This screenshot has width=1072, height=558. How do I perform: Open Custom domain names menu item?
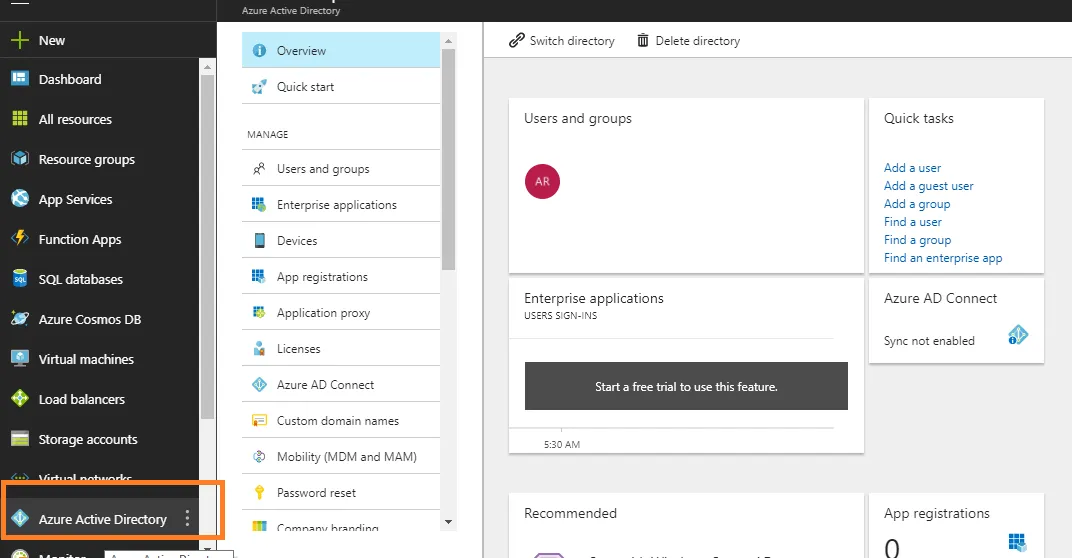click(x=340, y=421)
